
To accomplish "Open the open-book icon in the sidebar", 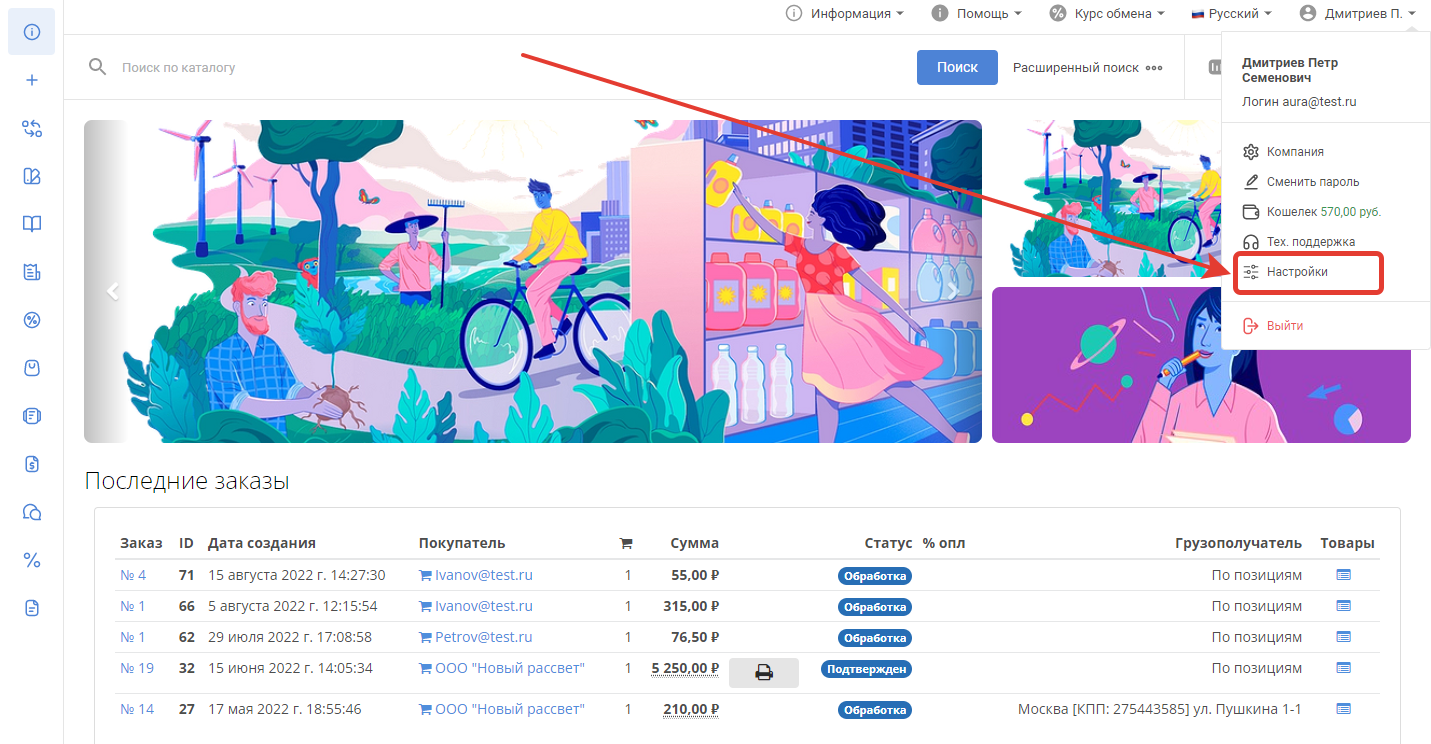I will [32, 224].
